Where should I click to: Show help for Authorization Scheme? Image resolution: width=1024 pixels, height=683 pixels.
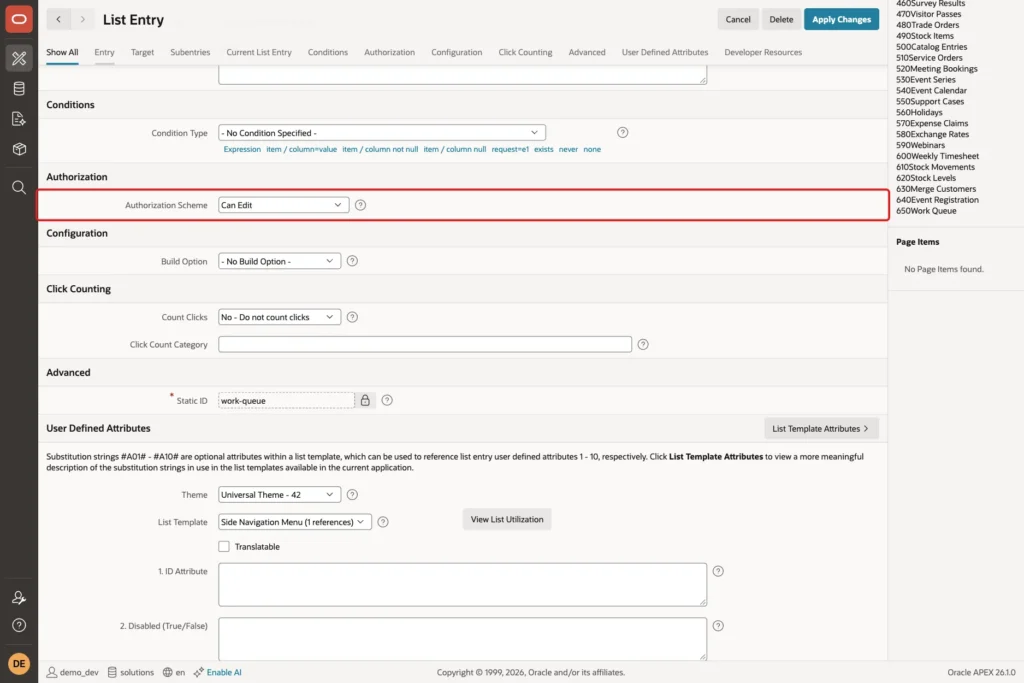click(x=360, y=205)
